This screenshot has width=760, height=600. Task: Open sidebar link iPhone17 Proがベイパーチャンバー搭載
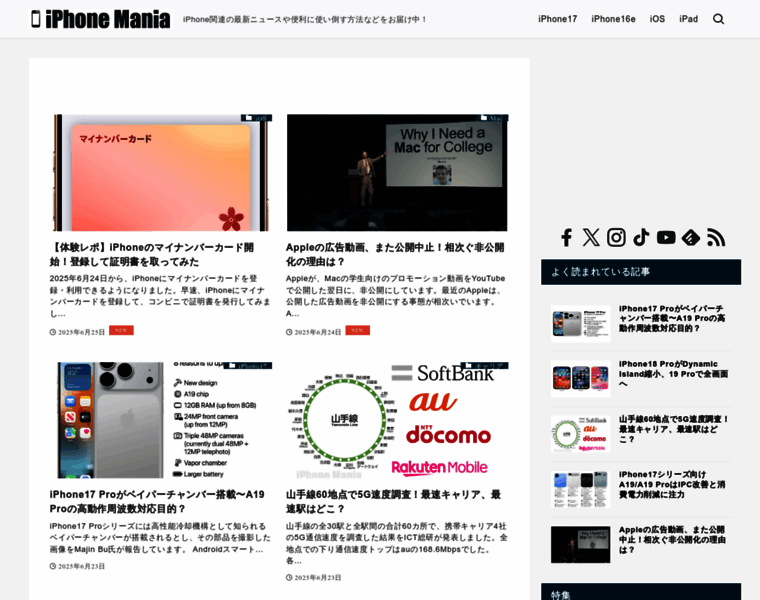(672, 318)
